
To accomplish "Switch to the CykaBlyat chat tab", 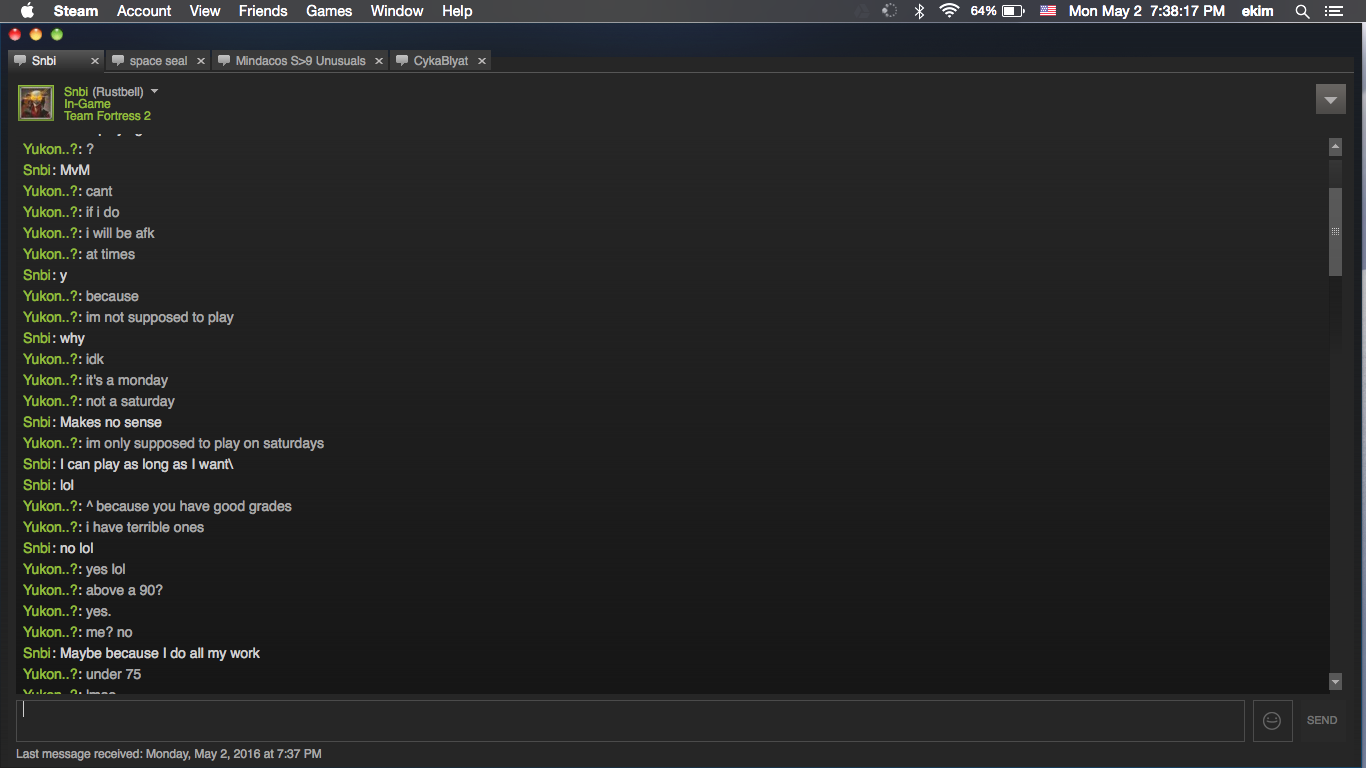I will pyautogui.click(x=440, y=61).
